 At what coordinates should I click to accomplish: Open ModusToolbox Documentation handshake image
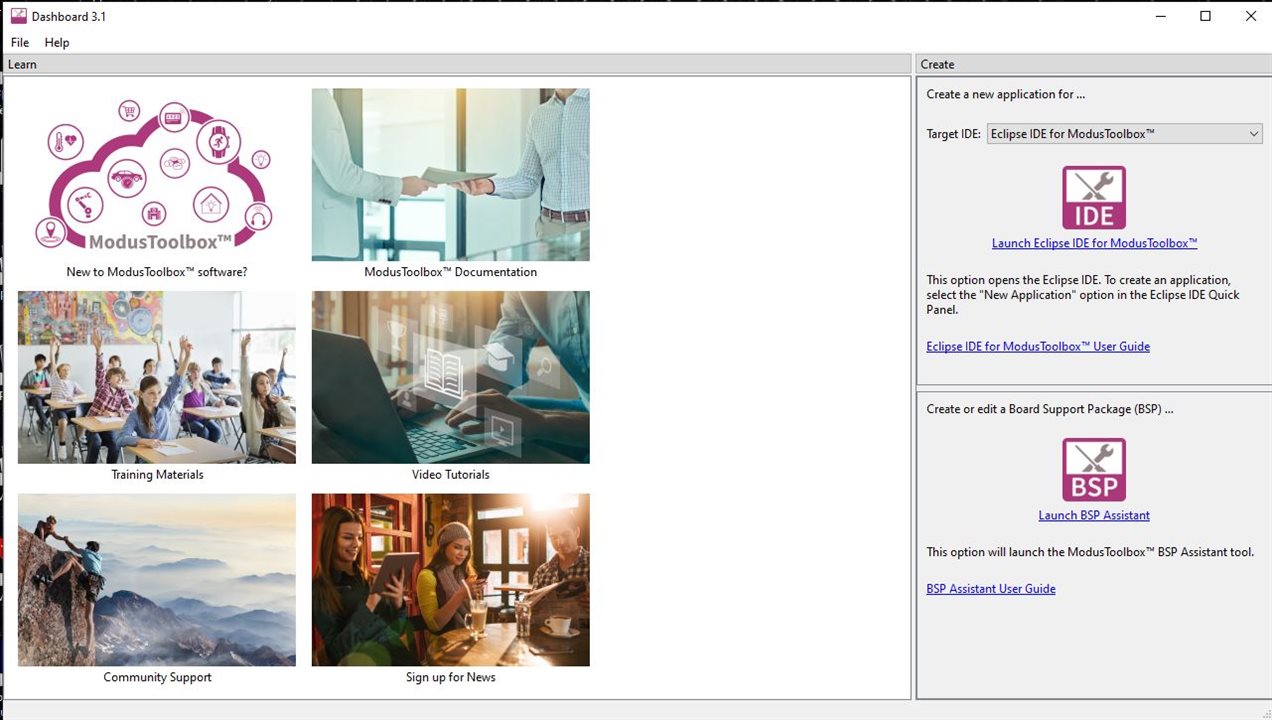[x=451, y=175]
